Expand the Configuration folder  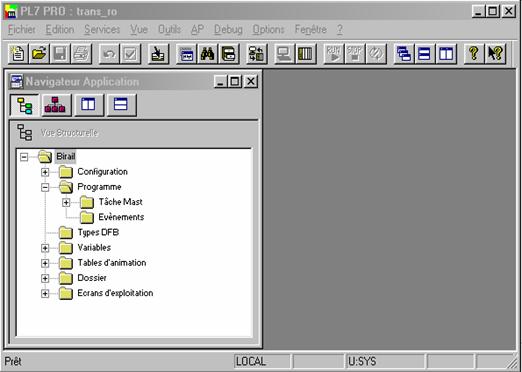click(45, 172)
